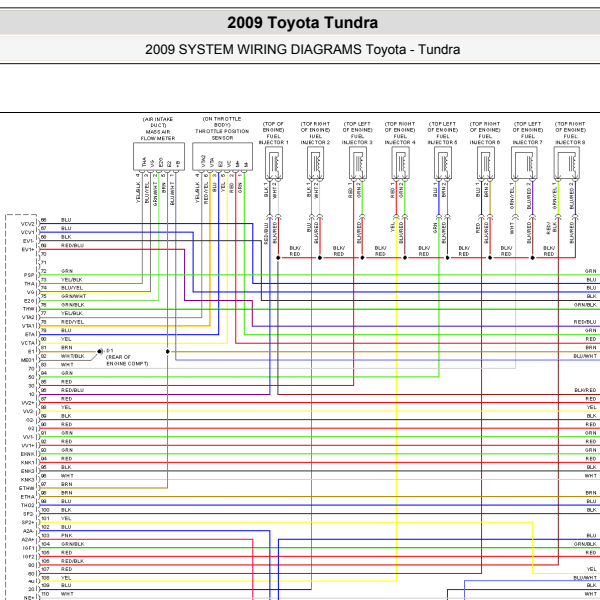Click the "FUEL INJECTOR 2" label

tap(315, 139)
